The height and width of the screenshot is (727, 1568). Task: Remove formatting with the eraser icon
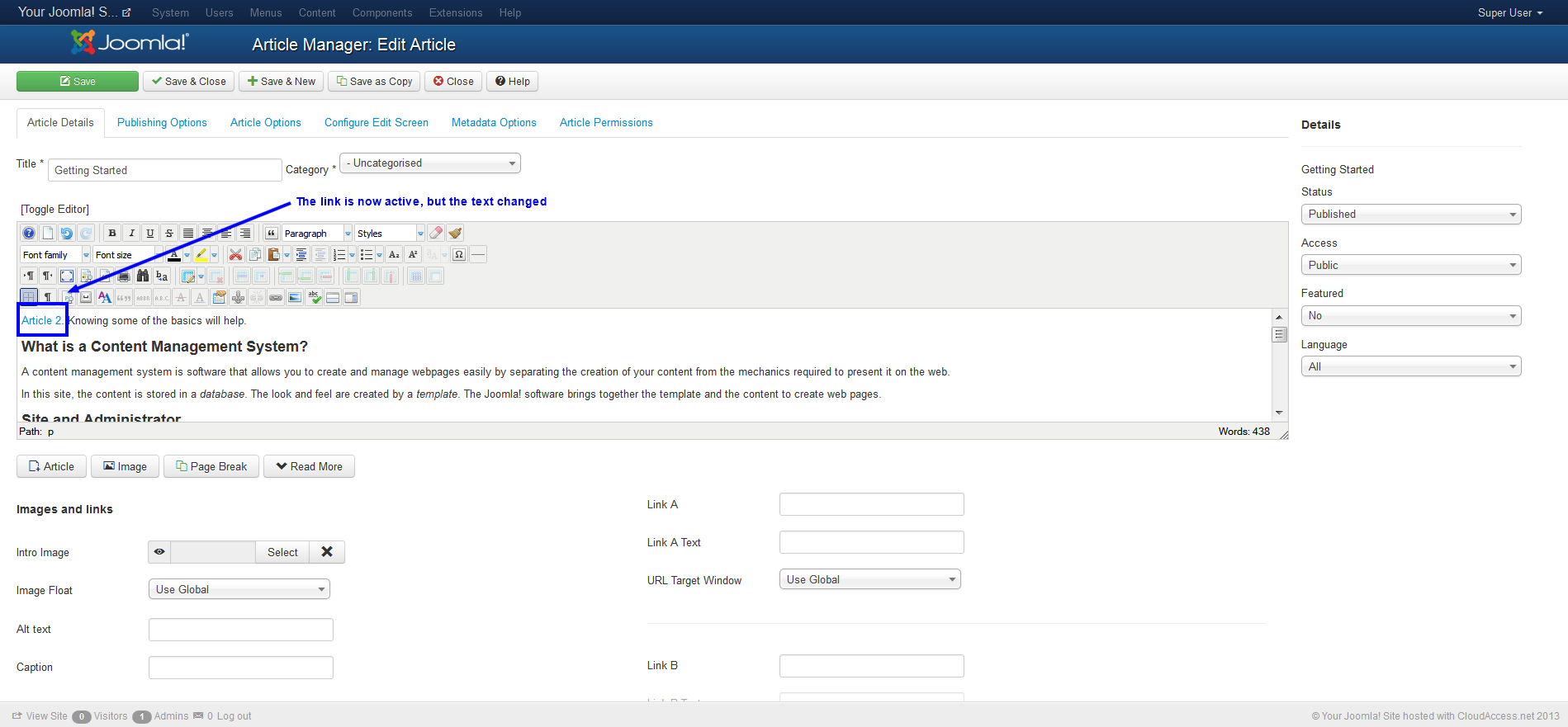436,234
